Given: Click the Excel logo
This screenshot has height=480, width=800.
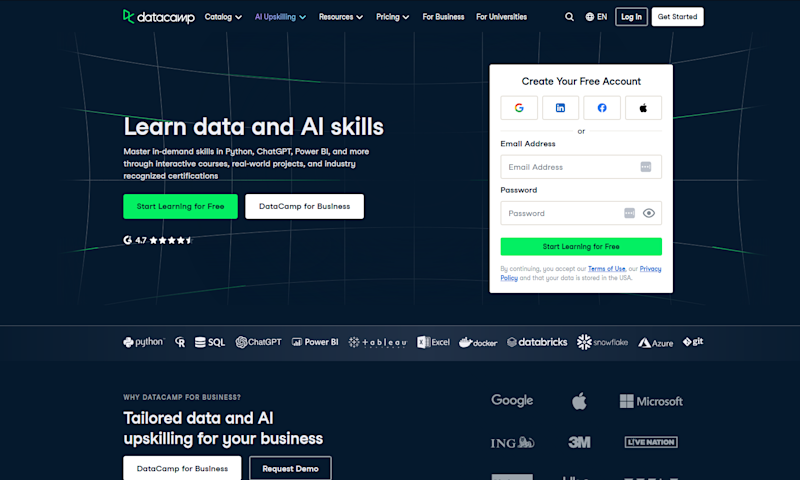Looking at the screenshot, I should pyautogui.click(x=433, y=342).
